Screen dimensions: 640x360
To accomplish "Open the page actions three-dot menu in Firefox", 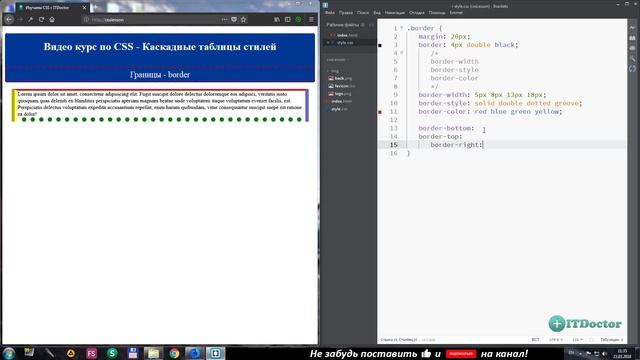I will tap(224, 19).
